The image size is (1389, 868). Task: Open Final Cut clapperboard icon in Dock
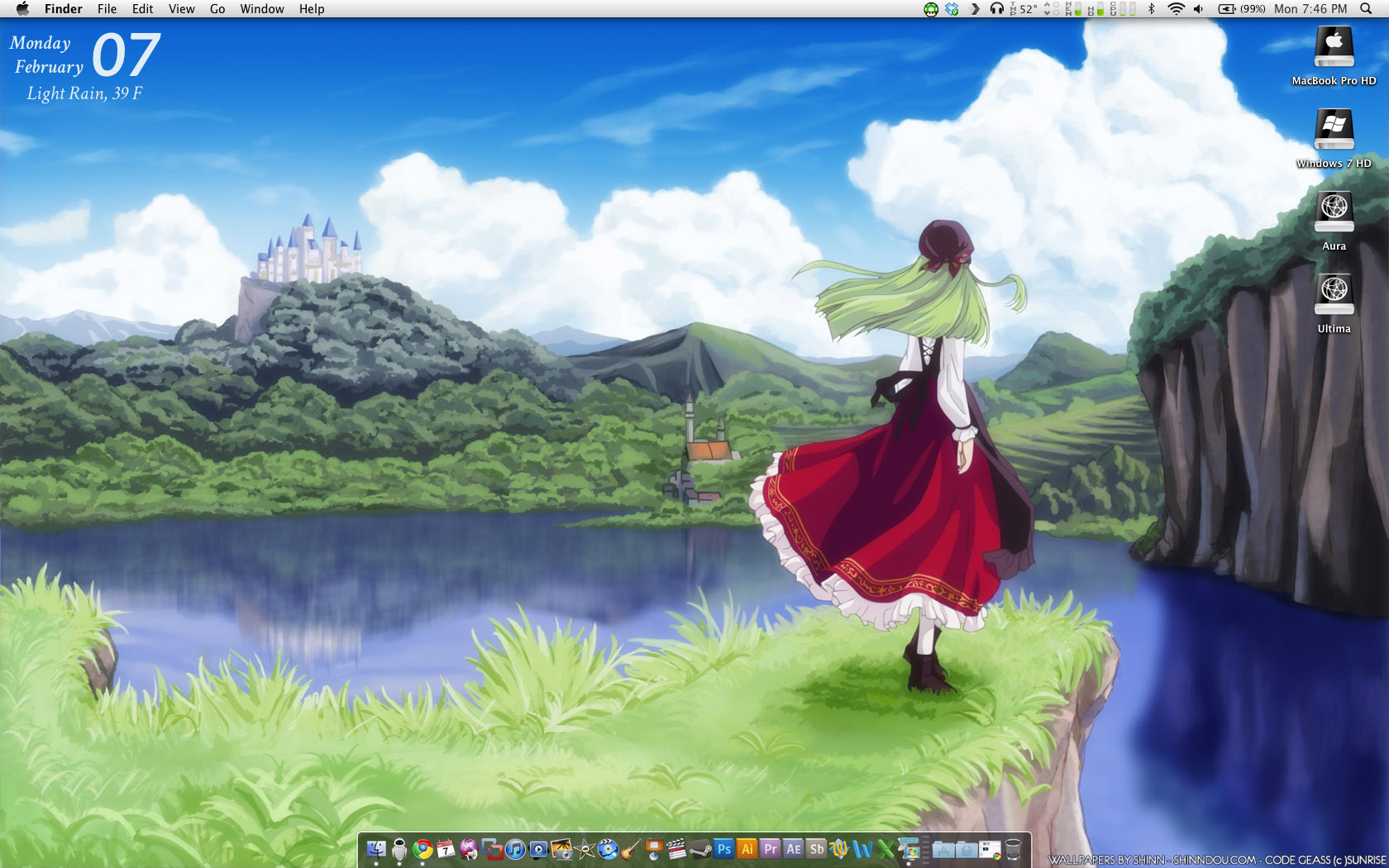tap(677, 849)
